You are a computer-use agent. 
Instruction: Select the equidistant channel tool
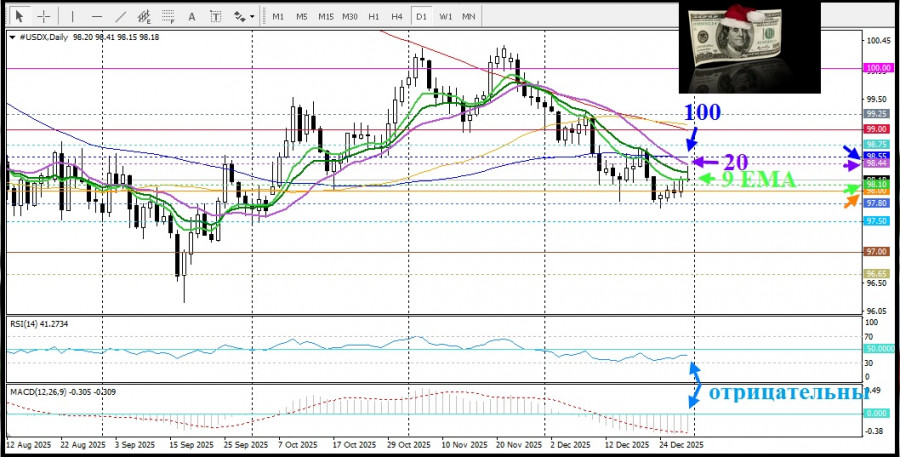pyautogui.click(x=146, y=17)
